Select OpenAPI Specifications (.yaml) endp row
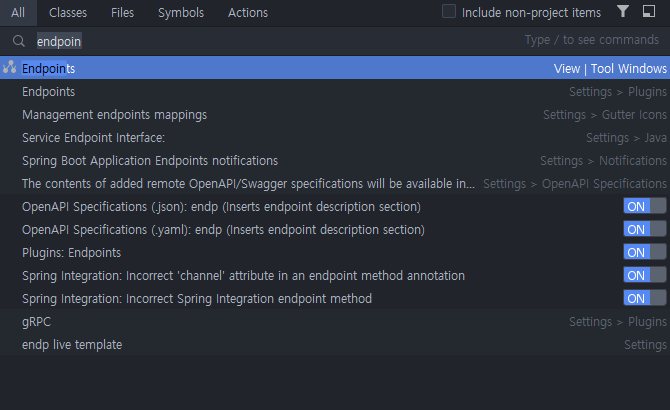This screenshot has height=410, width=670. coord(335,229)
